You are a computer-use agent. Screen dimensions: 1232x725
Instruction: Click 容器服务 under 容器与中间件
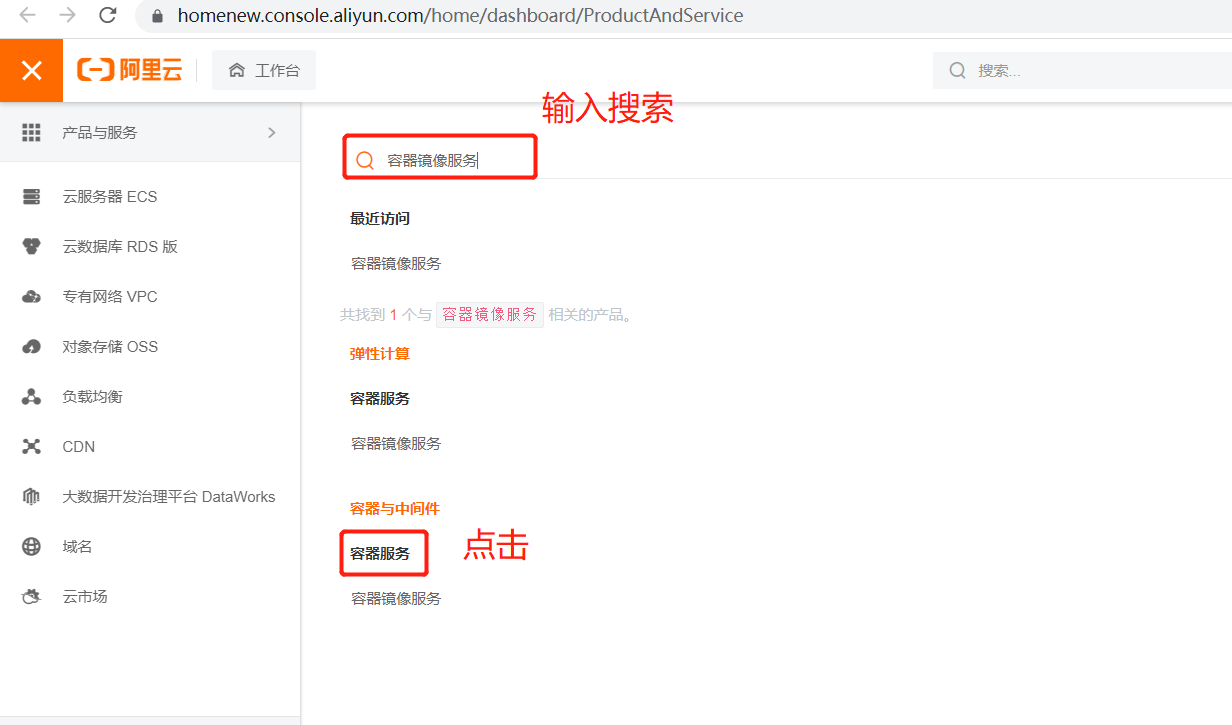[x=380, y=553]
